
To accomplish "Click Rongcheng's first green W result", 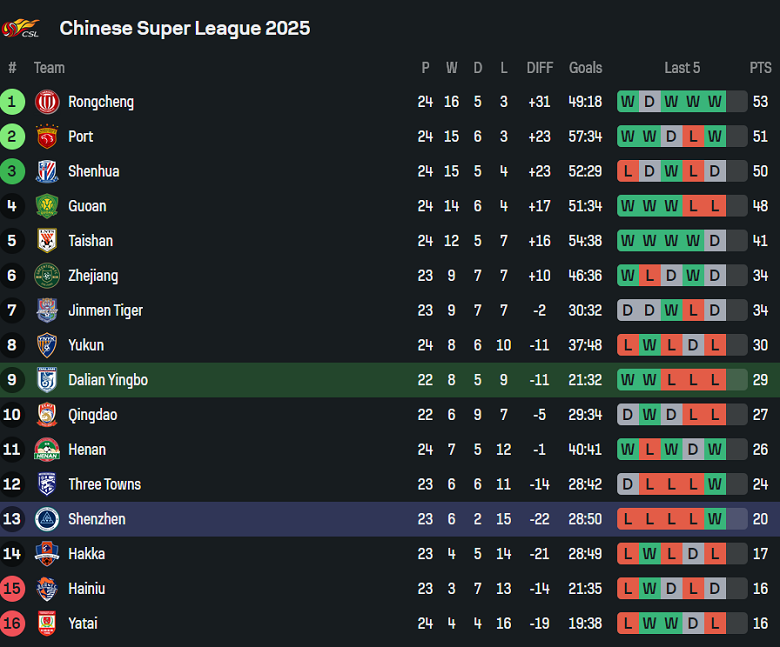I will tap(627, 102).
